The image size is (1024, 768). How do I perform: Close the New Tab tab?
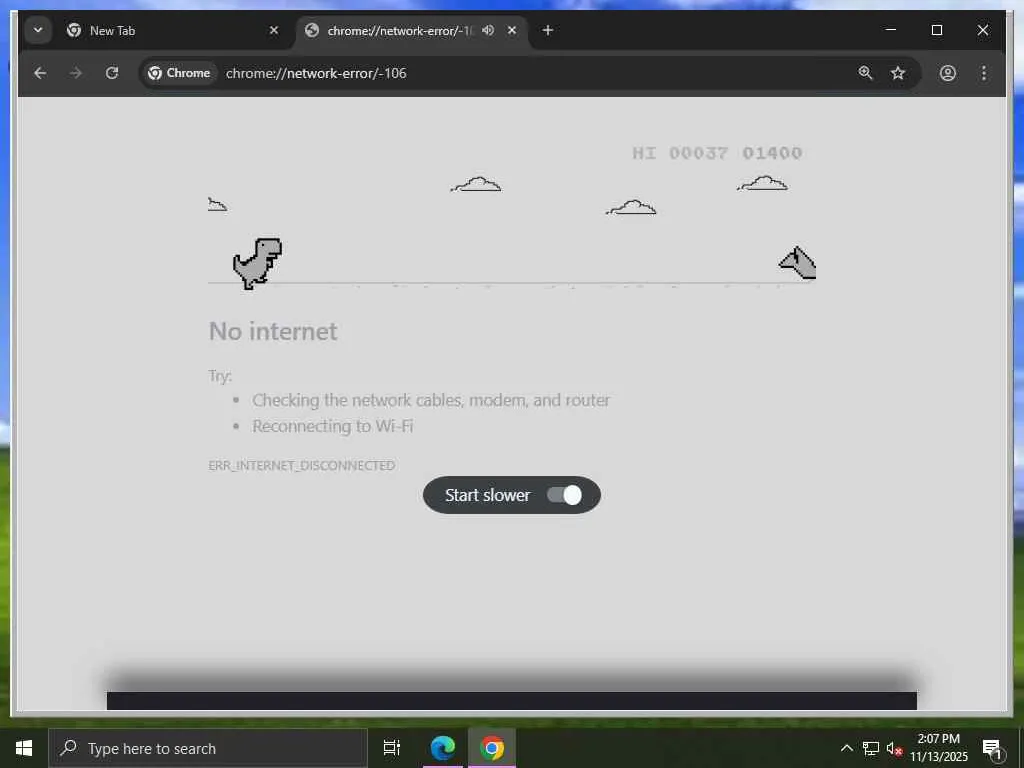(x=274, y=30)
